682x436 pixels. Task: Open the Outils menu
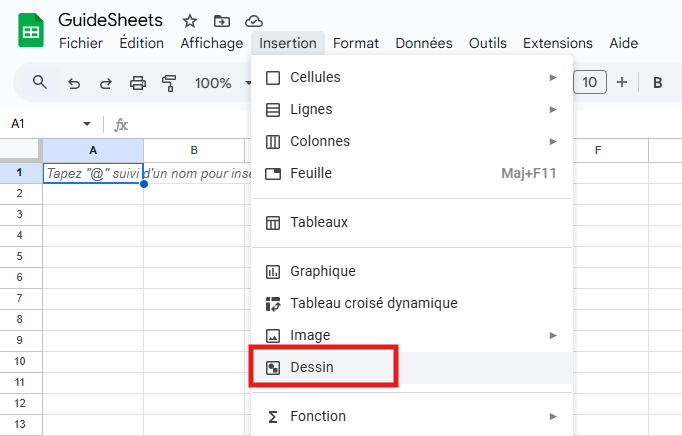[x=488, y=43]
